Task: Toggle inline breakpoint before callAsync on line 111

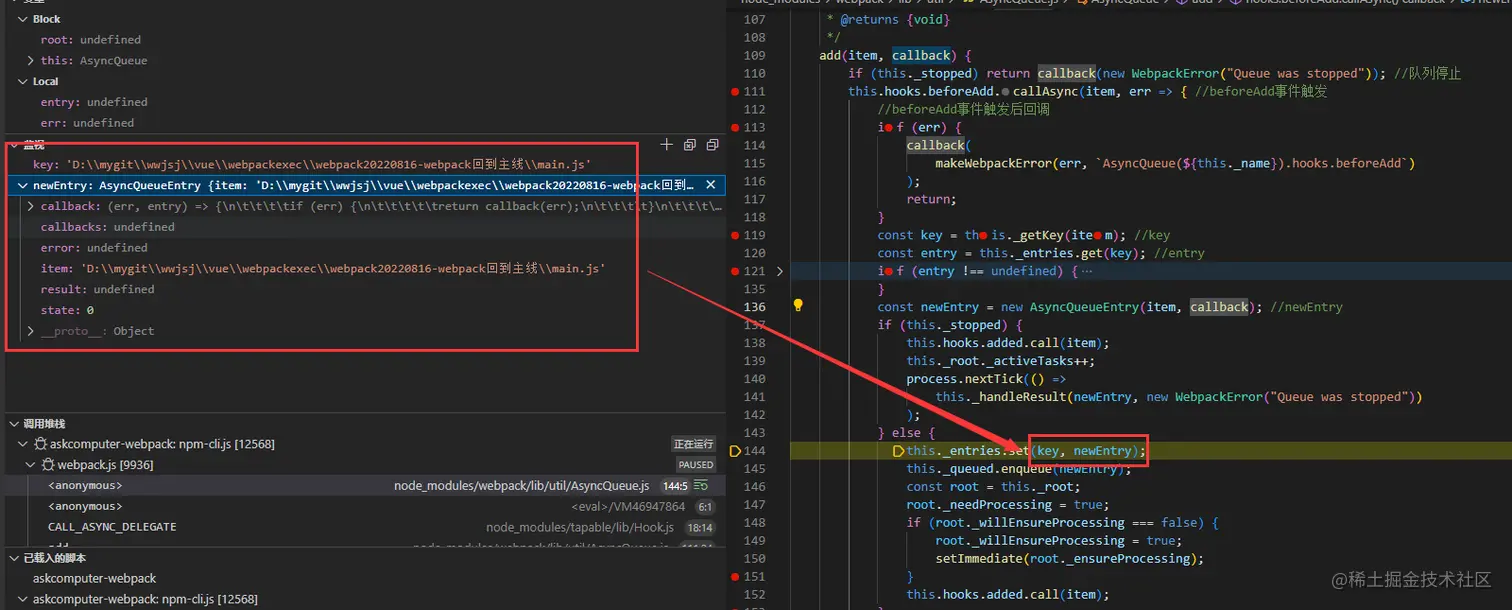Action: click(1004, 92)
